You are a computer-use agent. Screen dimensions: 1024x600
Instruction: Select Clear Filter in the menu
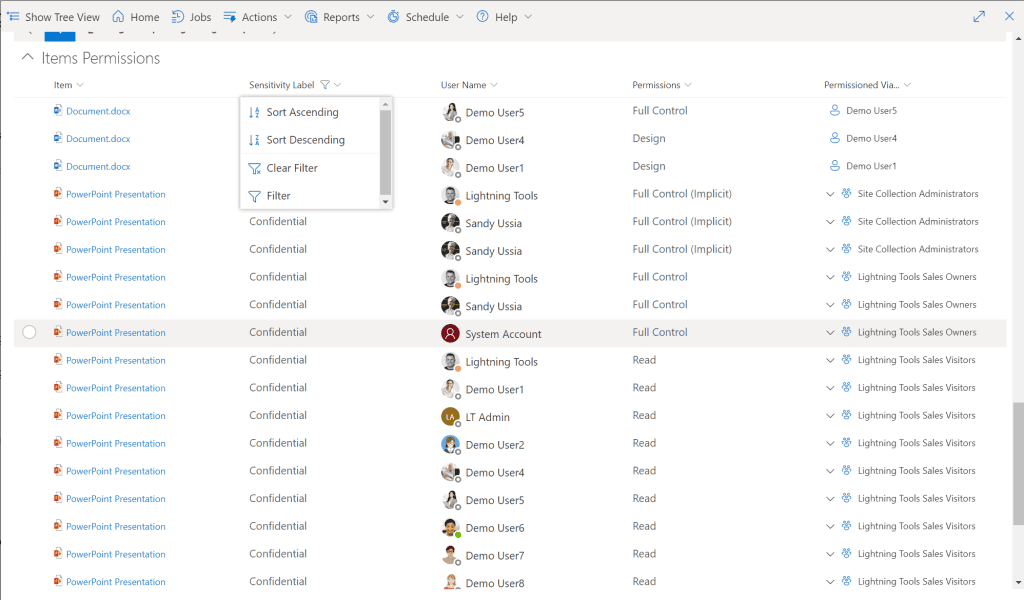[x=292, y=167]
